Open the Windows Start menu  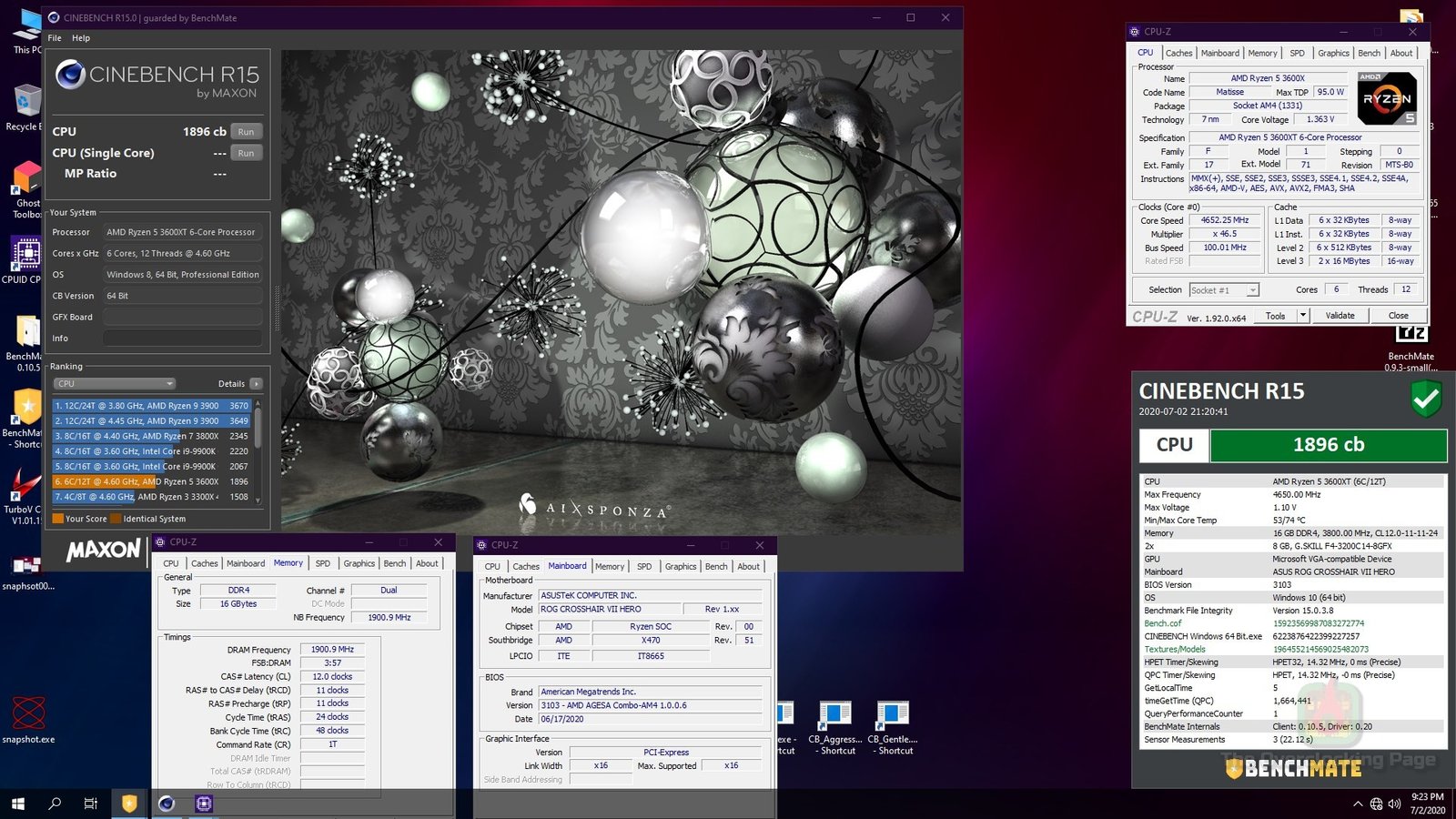17,804
